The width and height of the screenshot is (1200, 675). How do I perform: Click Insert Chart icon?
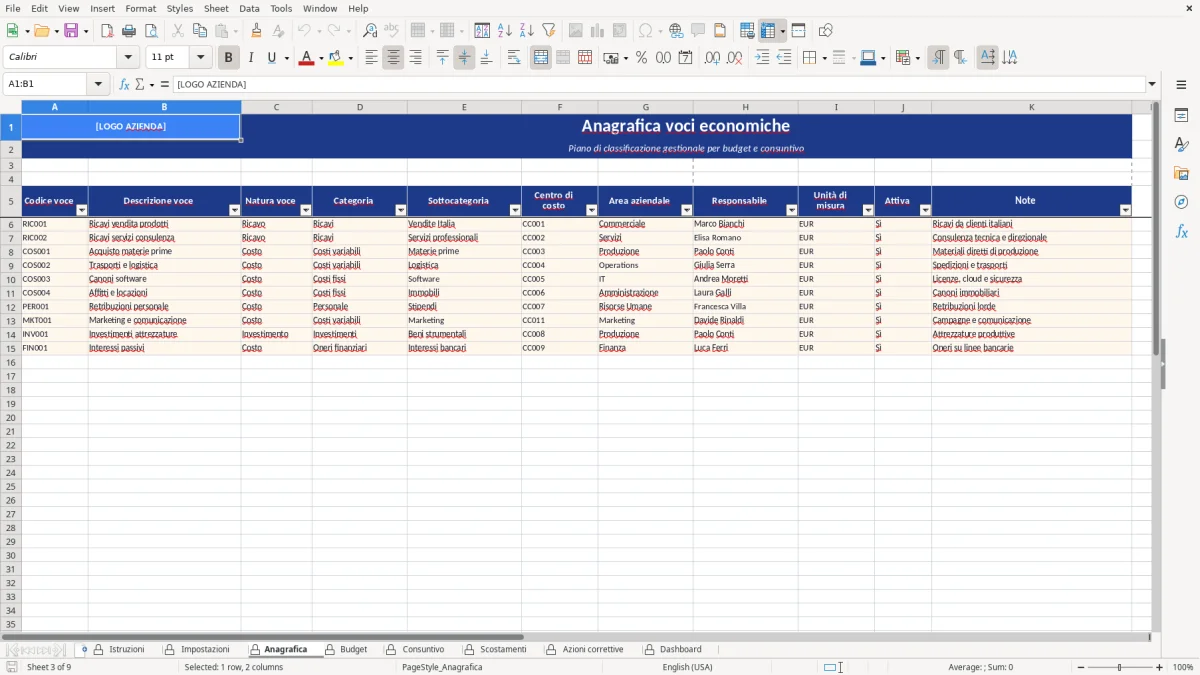pyautogui.click(x=598, y=31)
